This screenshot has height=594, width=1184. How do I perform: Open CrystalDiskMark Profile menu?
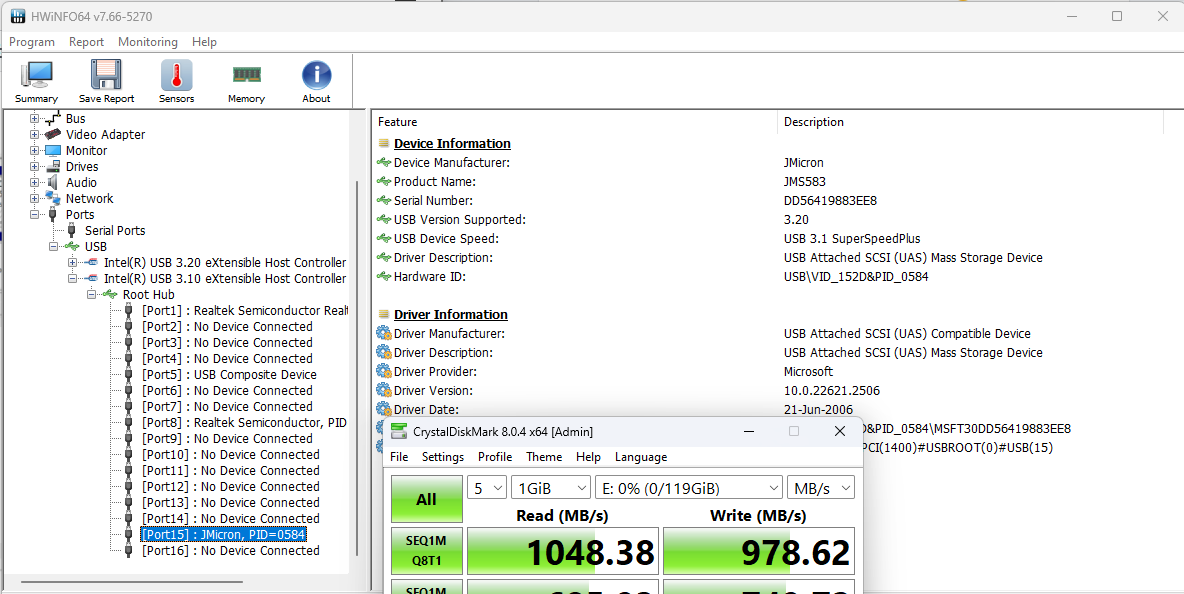tap(495, 457)
